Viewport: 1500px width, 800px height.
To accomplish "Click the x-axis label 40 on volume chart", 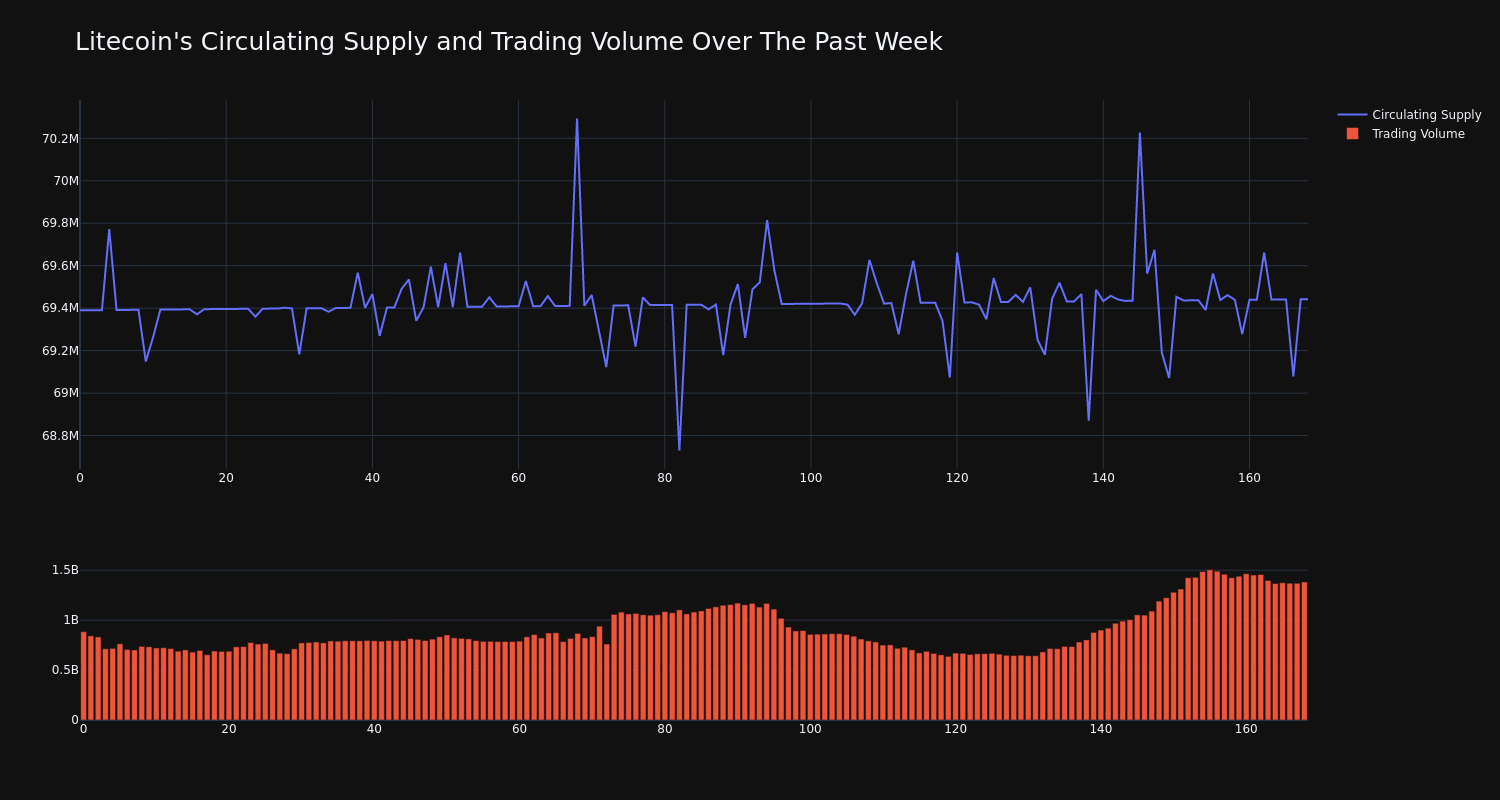I will 374,729.
